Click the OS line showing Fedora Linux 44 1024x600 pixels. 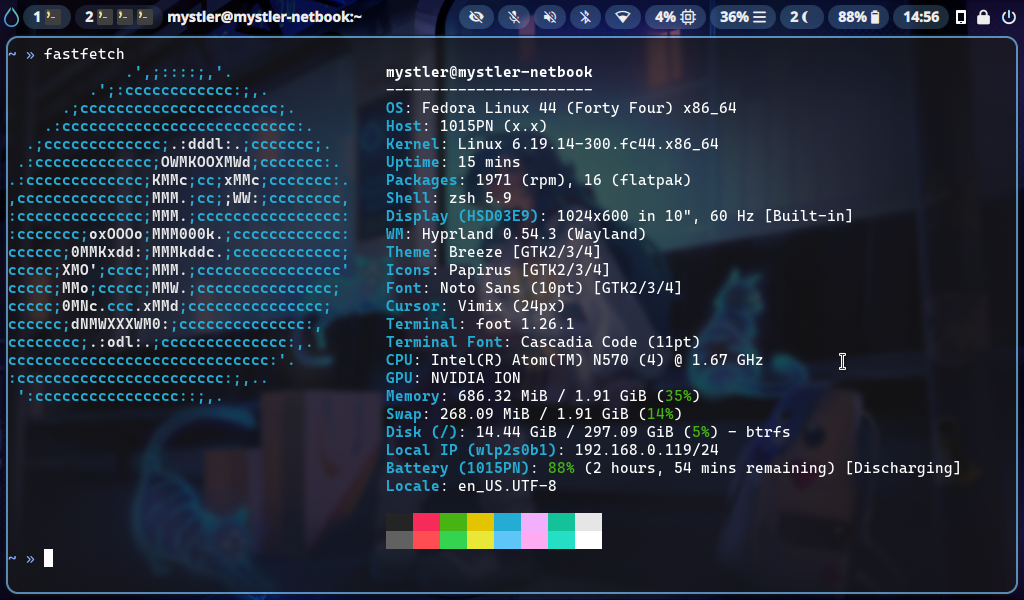[x=561, y=108]
